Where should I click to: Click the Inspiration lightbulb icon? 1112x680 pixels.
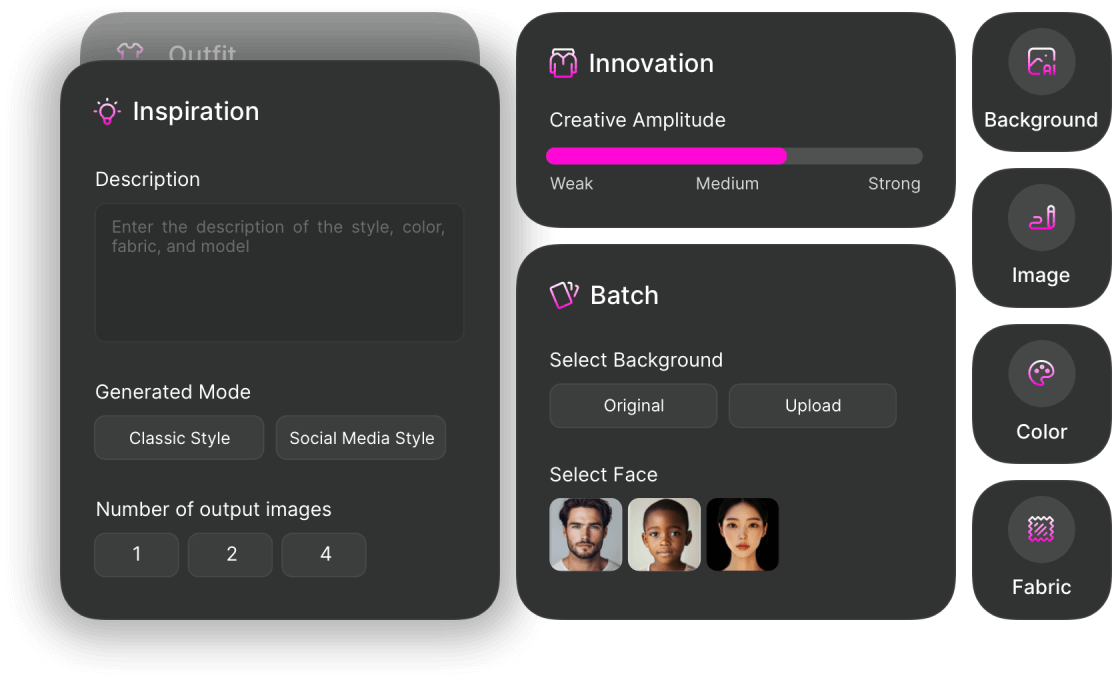pyautogui.click(x=107, y=112)
